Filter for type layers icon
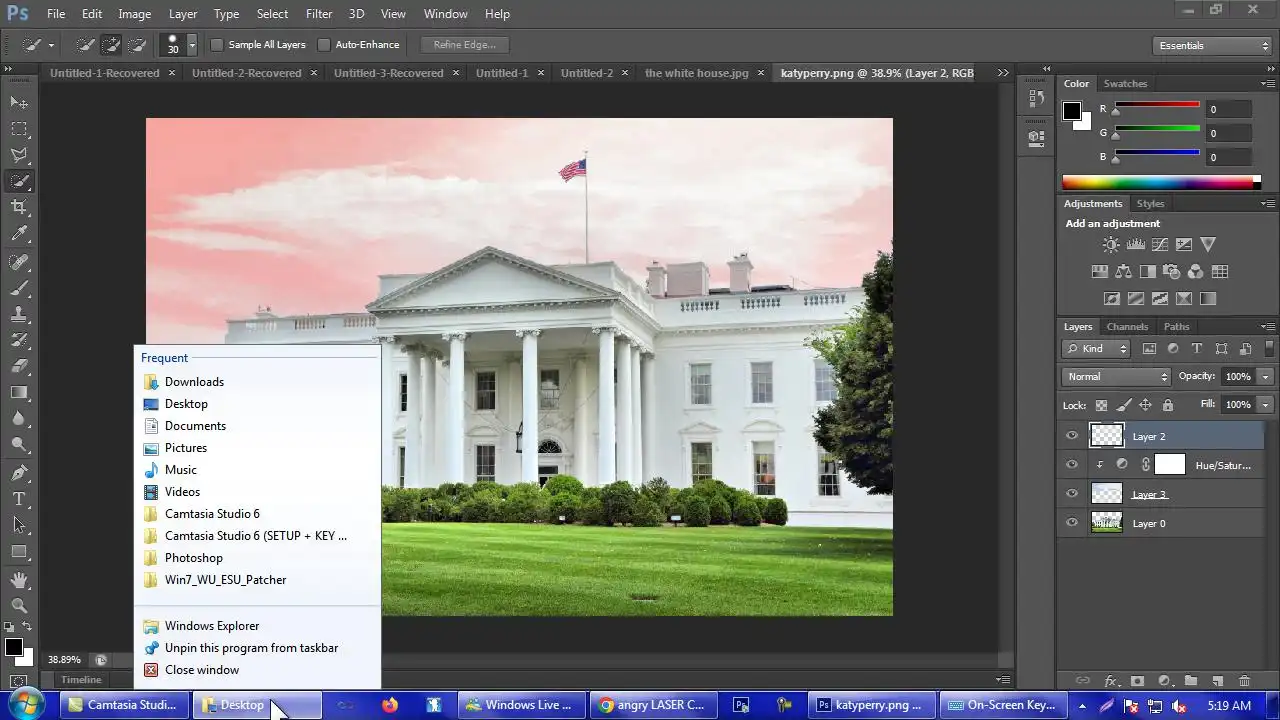This screenshot has height=720, width=1280. [x=1196, y=349]
